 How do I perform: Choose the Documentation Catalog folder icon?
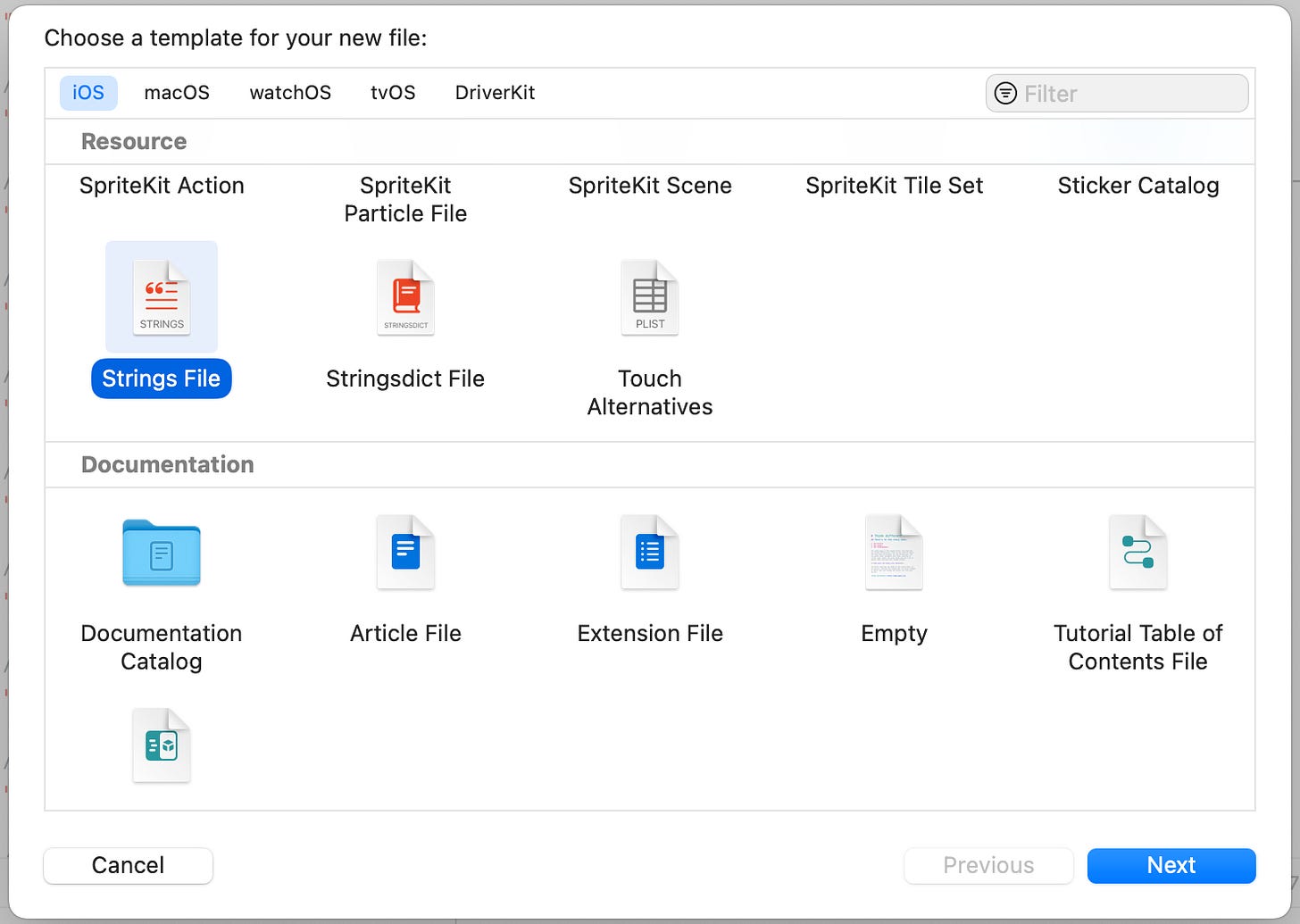(x=162, y=553)
